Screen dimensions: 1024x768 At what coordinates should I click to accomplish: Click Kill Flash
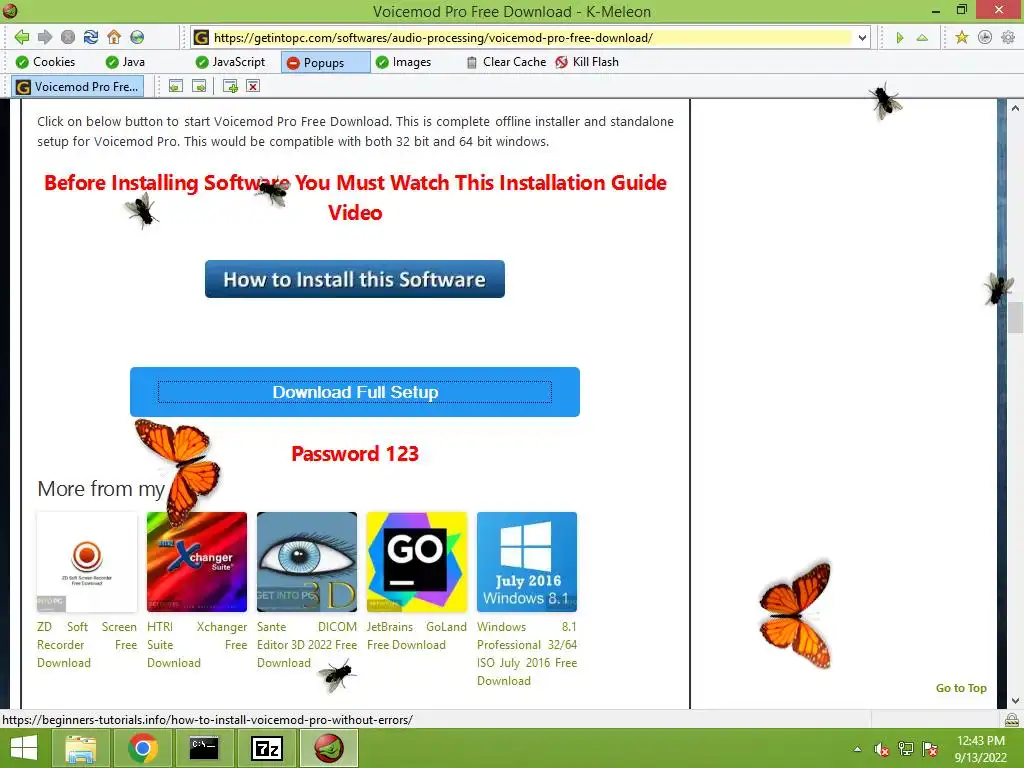[587, 62]
